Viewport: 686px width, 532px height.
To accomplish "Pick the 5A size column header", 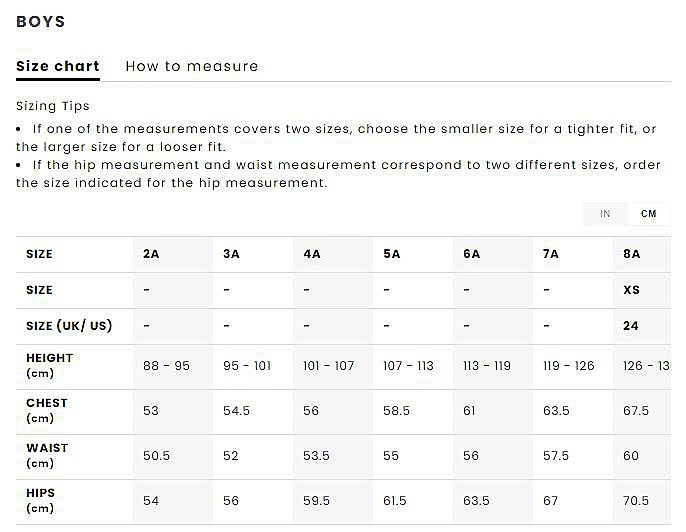I will tap(391, 255).
